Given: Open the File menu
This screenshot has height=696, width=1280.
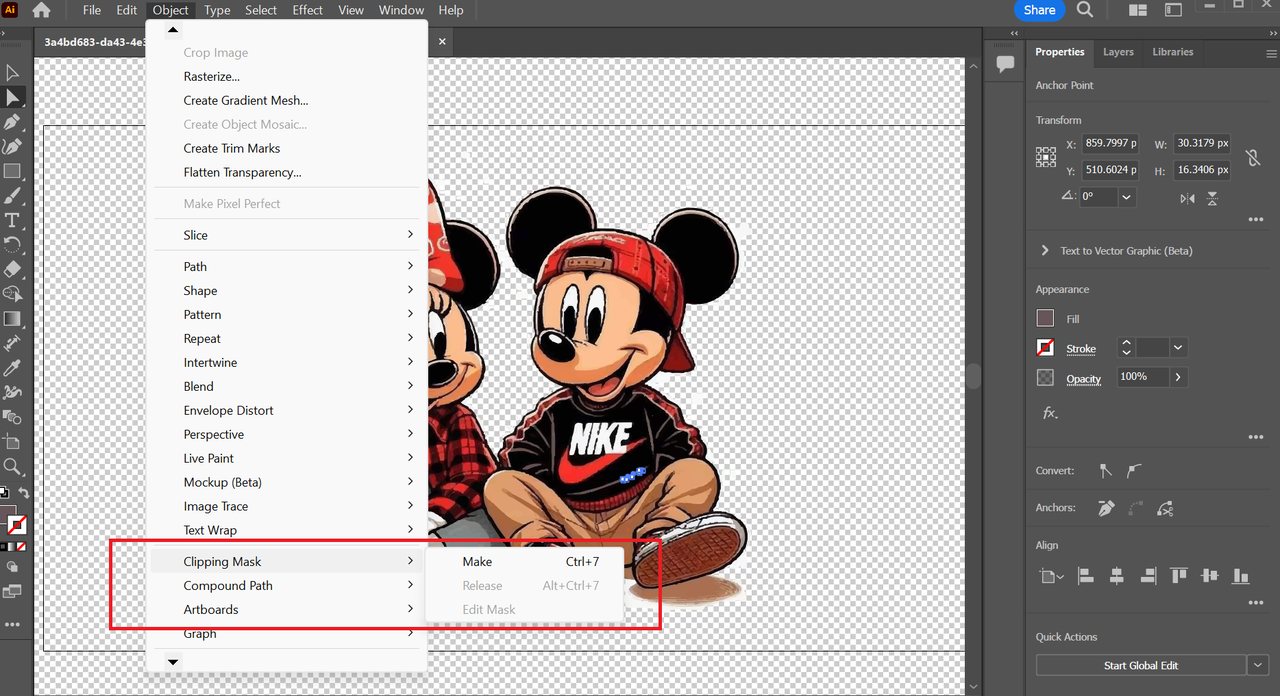Looking at the screenshot, I should click(x=92, y=10).
